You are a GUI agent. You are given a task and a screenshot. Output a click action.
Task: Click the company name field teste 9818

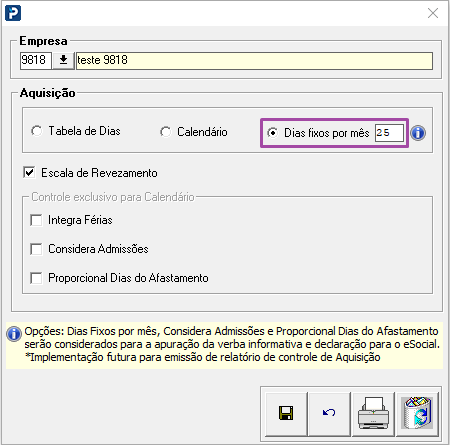tap(254, 60)
